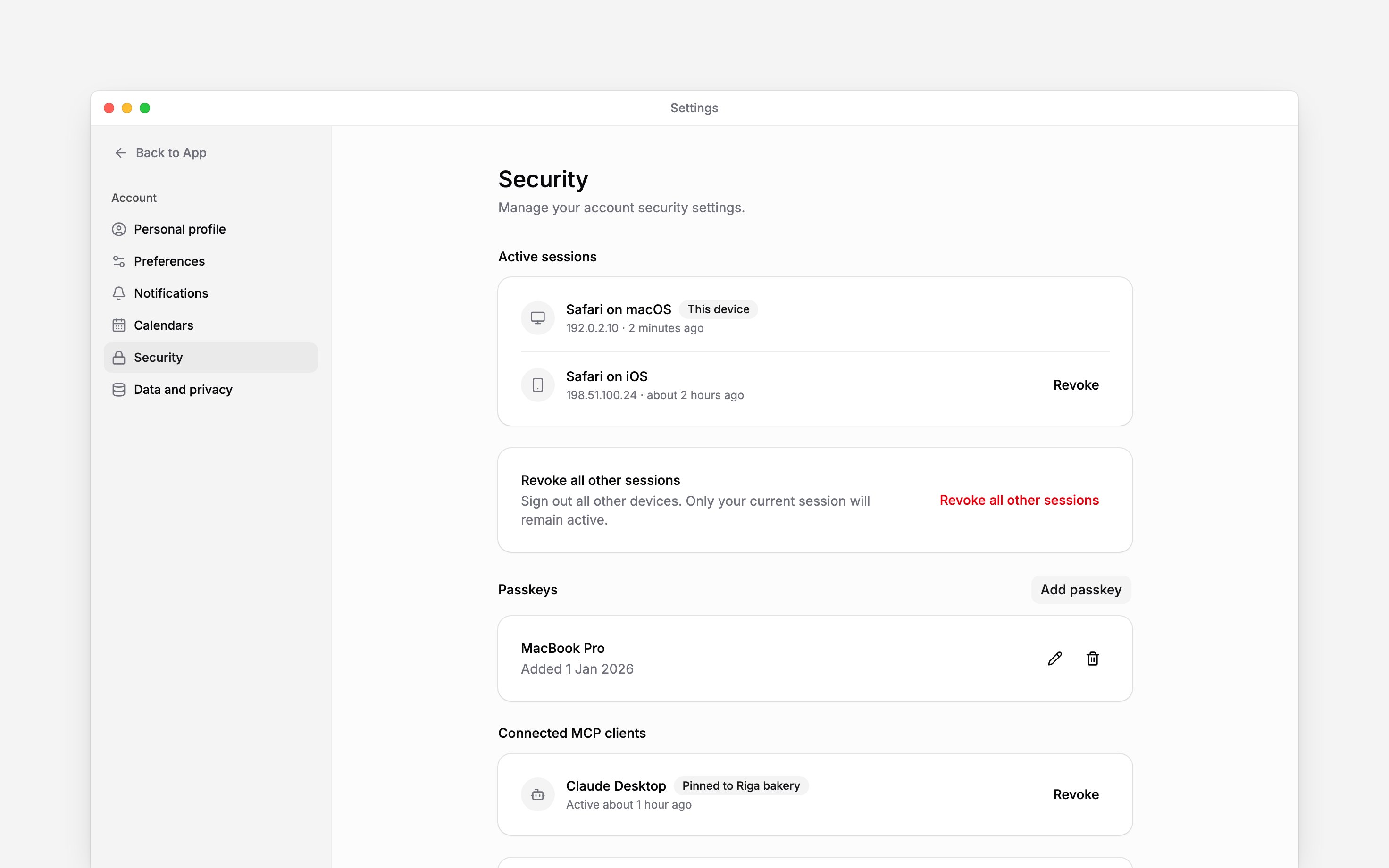Image resolution: width=1389 pixels, height=868 pixels.
Task: Click the 'Safari on macOS' session name
Action: pyautogui.click(x=618, y=309)
